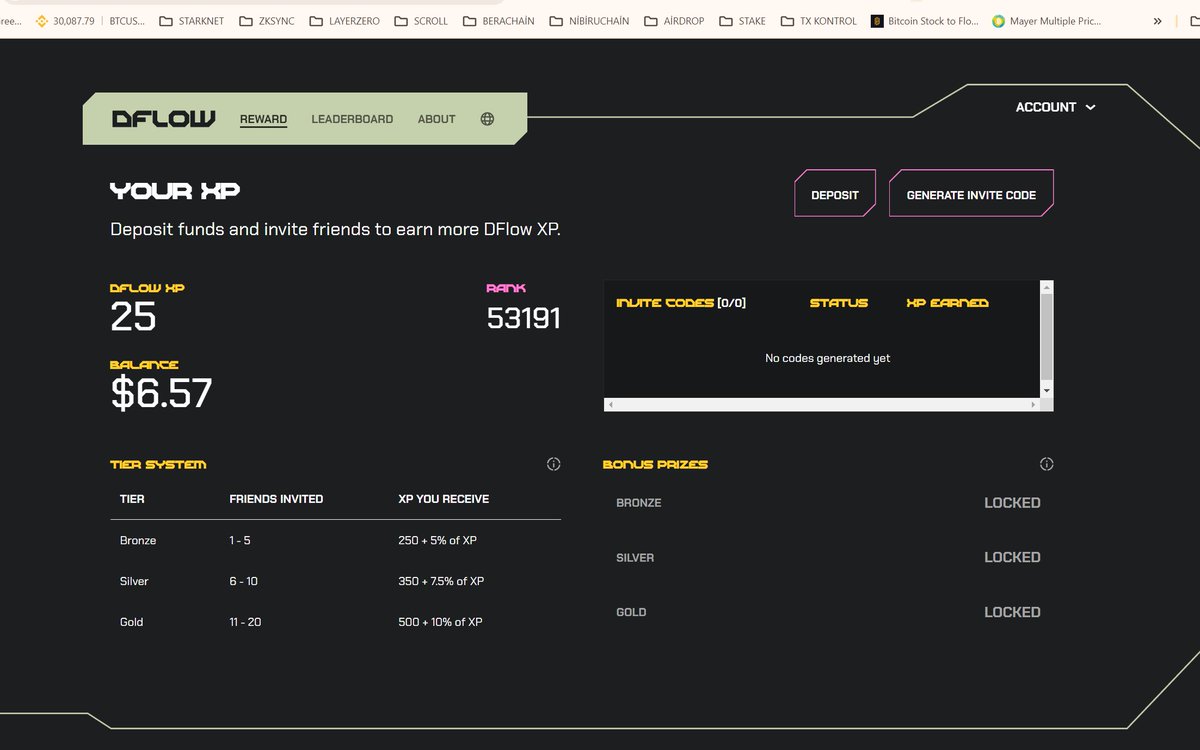Screen dimensions: 1200x750
Task: Click the SILVER bonus prize label
Action: pyautogui.click(x=635, y=558)
